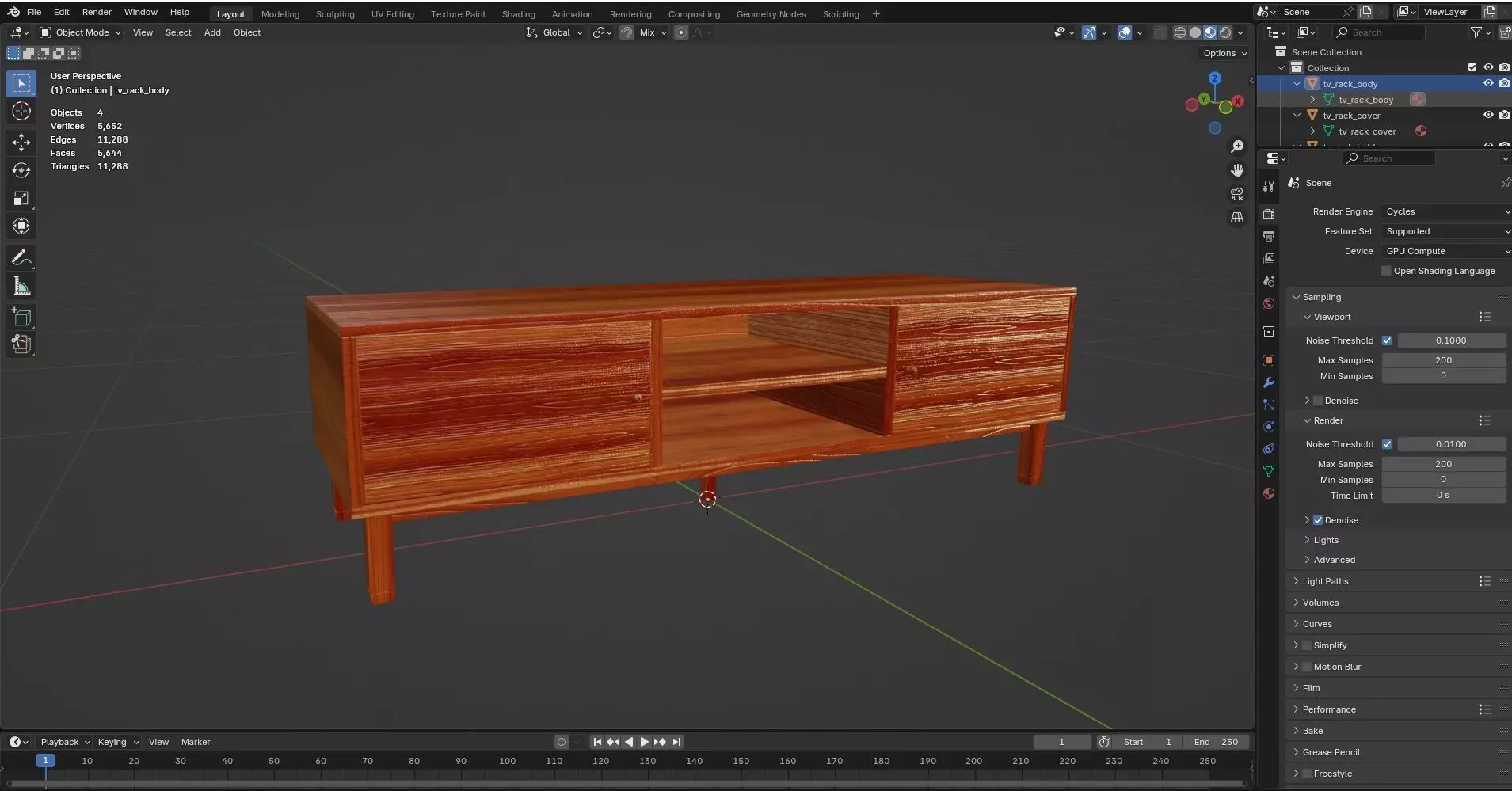Image resolution: width=1512 pixels, height=791 pixels.
Task: Expand the Light Paths panel
Action: [1325, 581]
